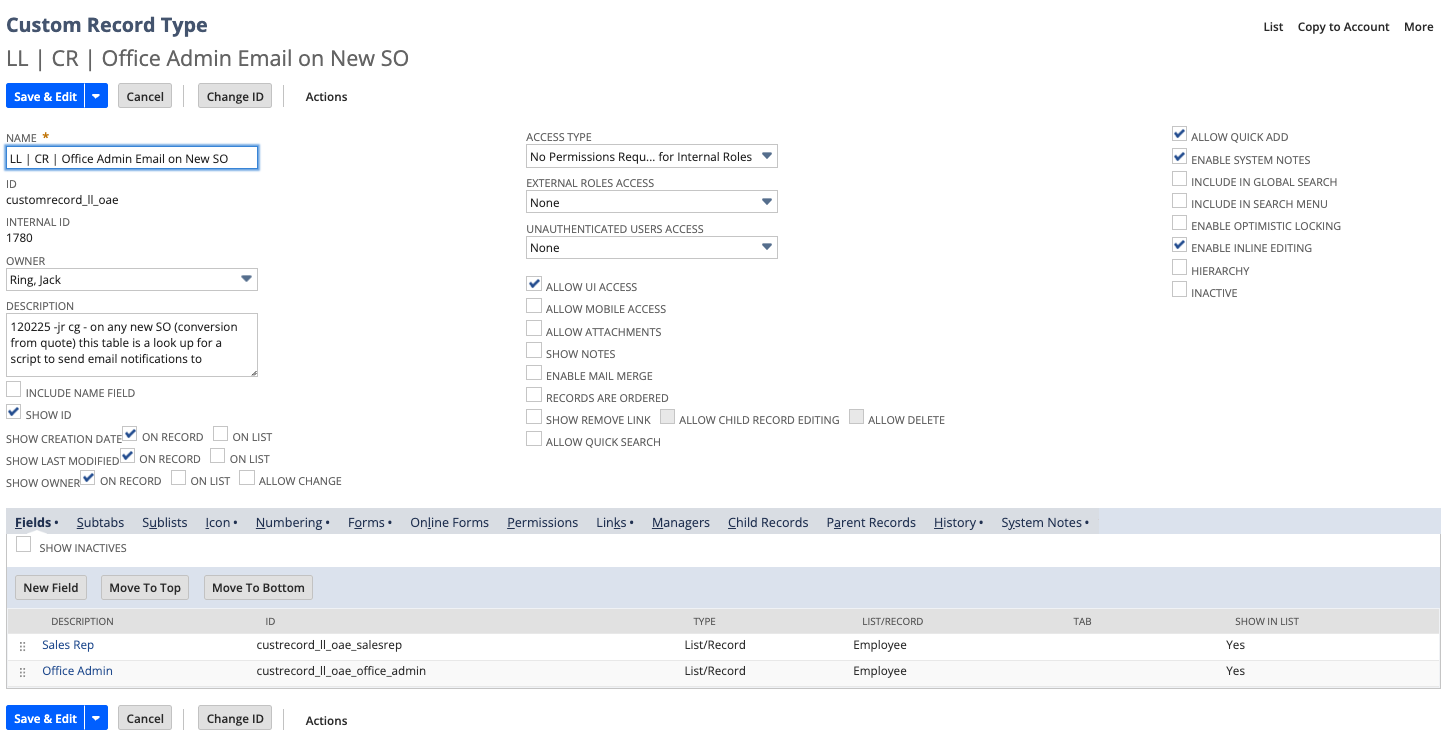Click the New Field button
The width and height of the screenshot is (1451, 750).
51,587
